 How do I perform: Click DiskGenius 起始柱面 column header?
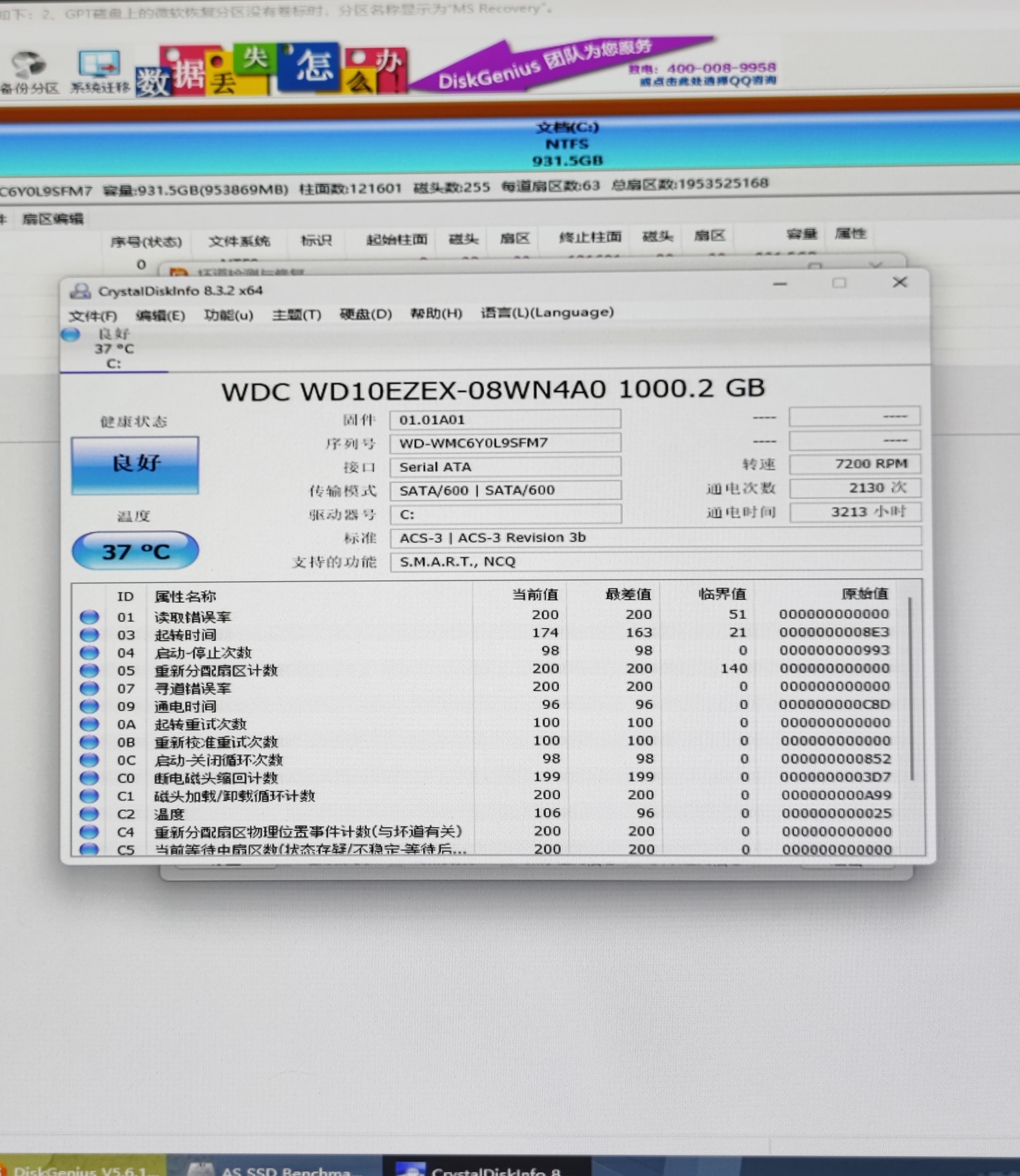397,239
